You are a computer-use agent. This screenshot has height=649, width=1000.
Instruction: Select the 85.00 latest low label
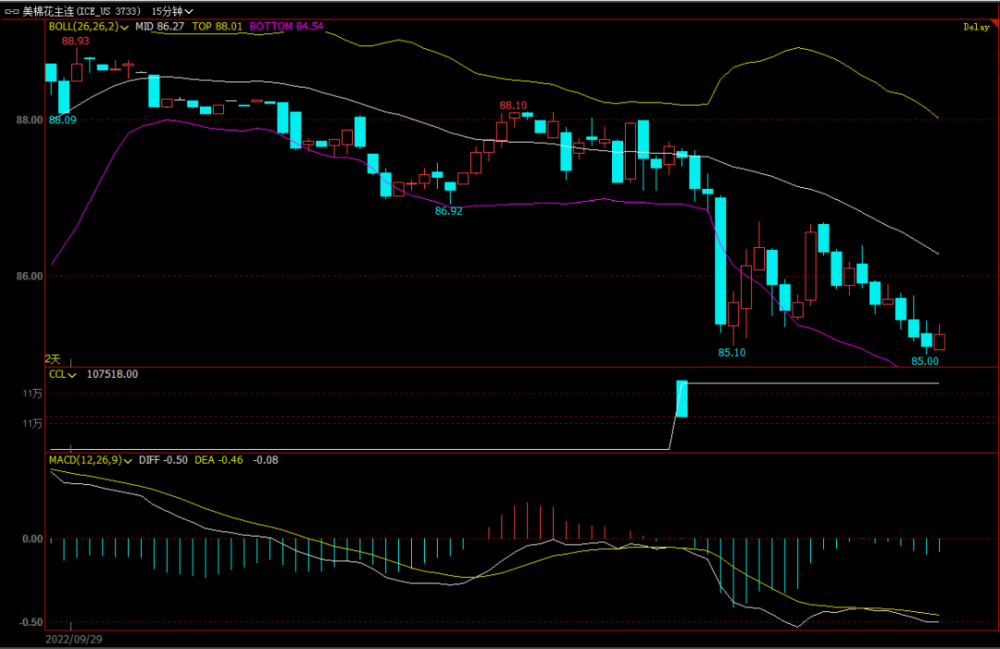pyautogui.click(x=924, y=360)
